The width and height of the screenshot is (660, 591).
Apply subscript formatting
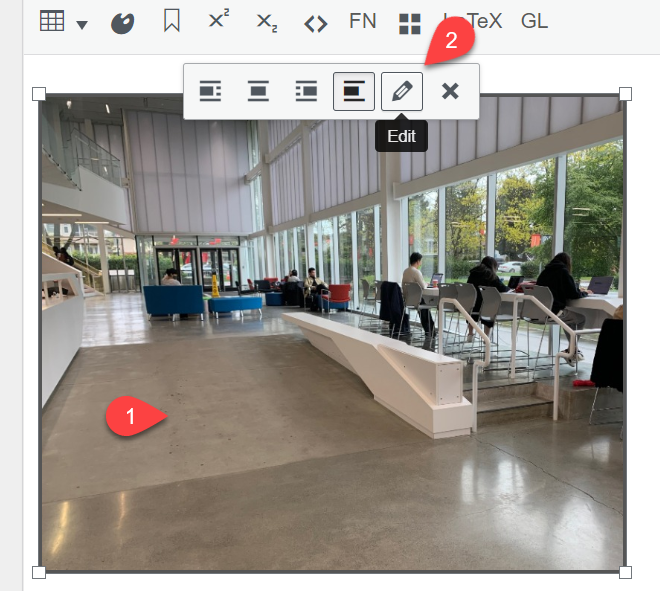266,22
